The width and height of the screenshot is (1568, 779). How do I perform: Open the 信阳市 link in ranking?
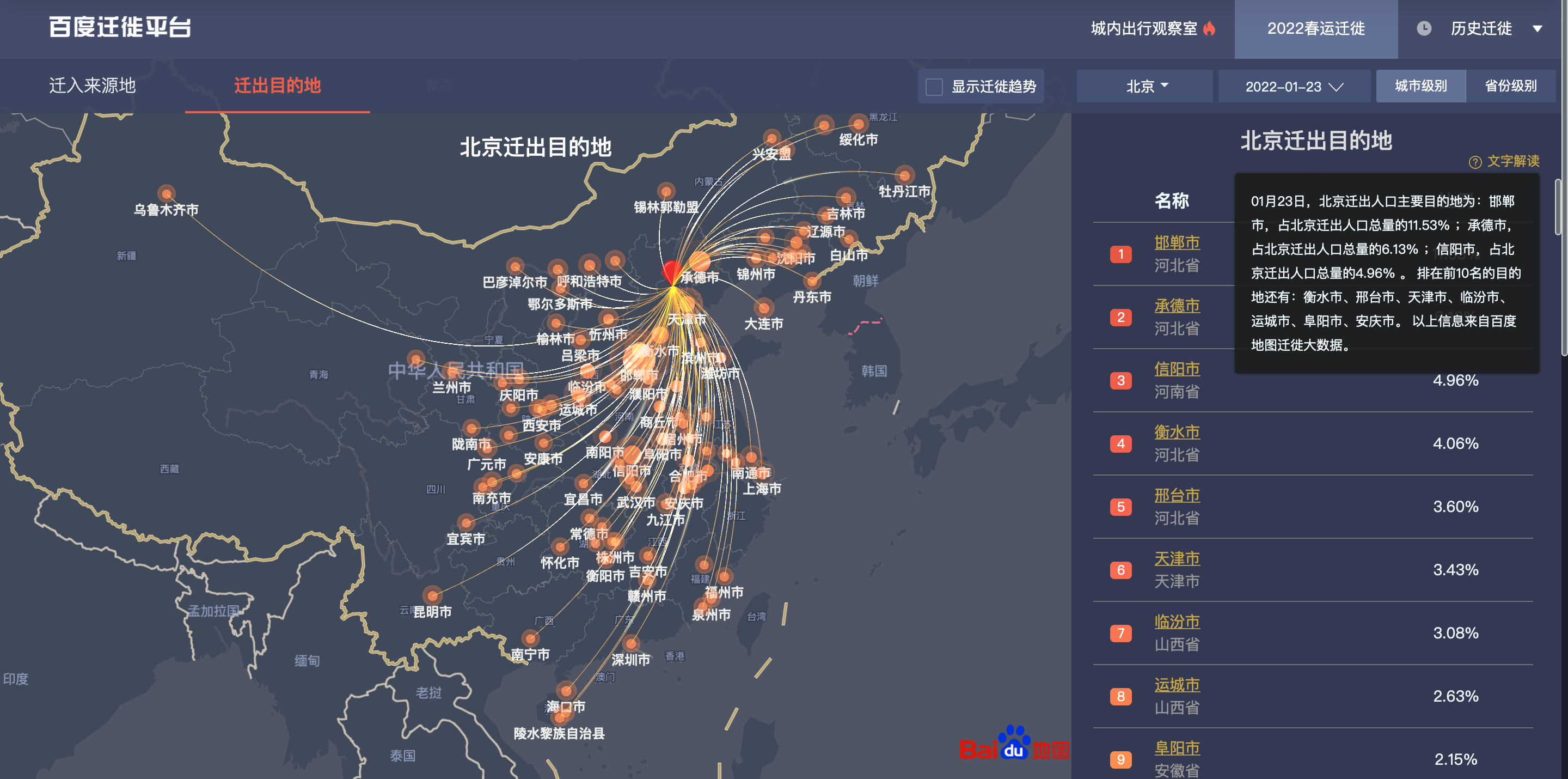[x=1177, y=369]
